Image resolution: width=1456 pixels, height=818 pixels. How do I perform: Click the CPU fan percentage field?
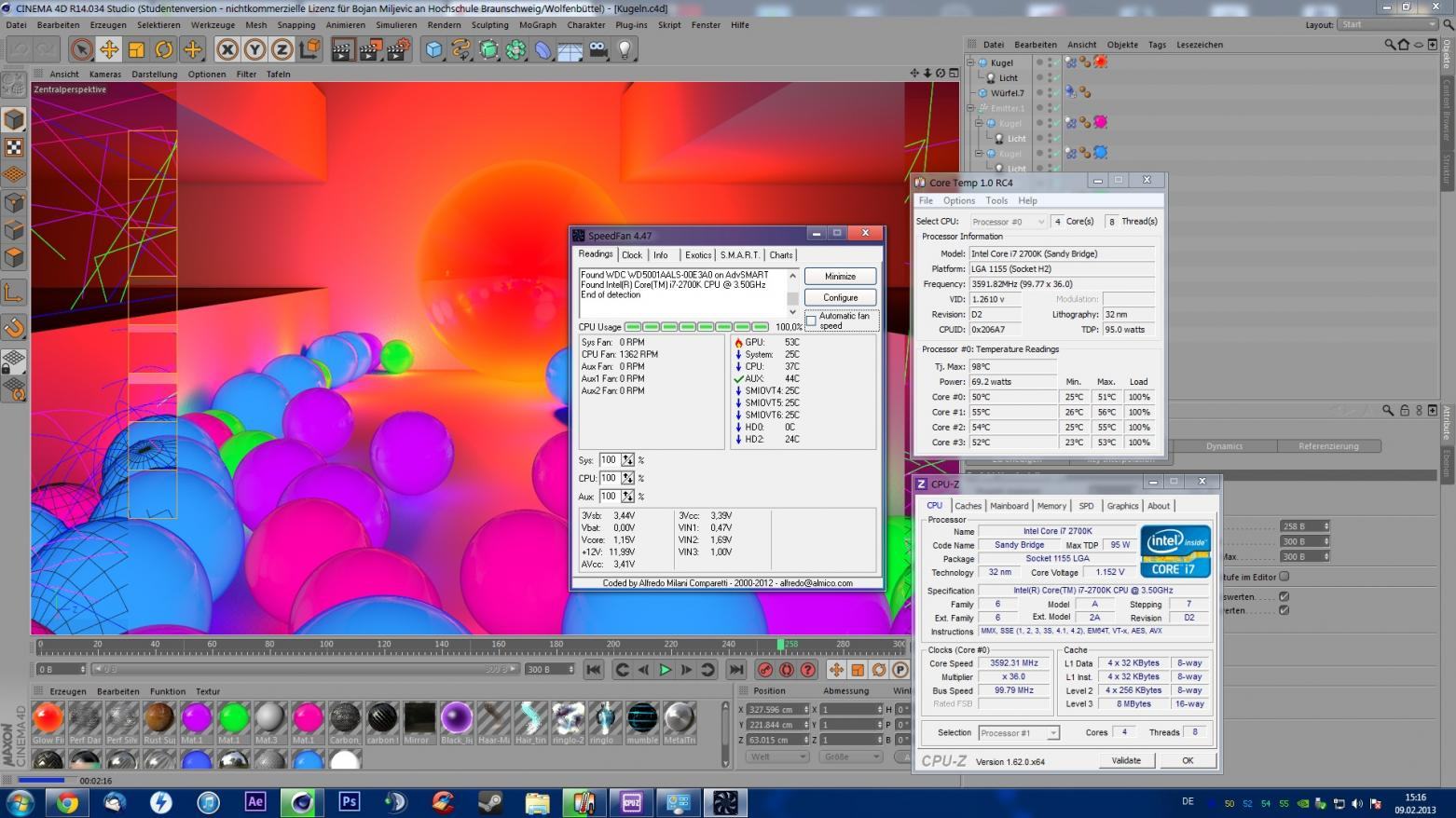609,478
